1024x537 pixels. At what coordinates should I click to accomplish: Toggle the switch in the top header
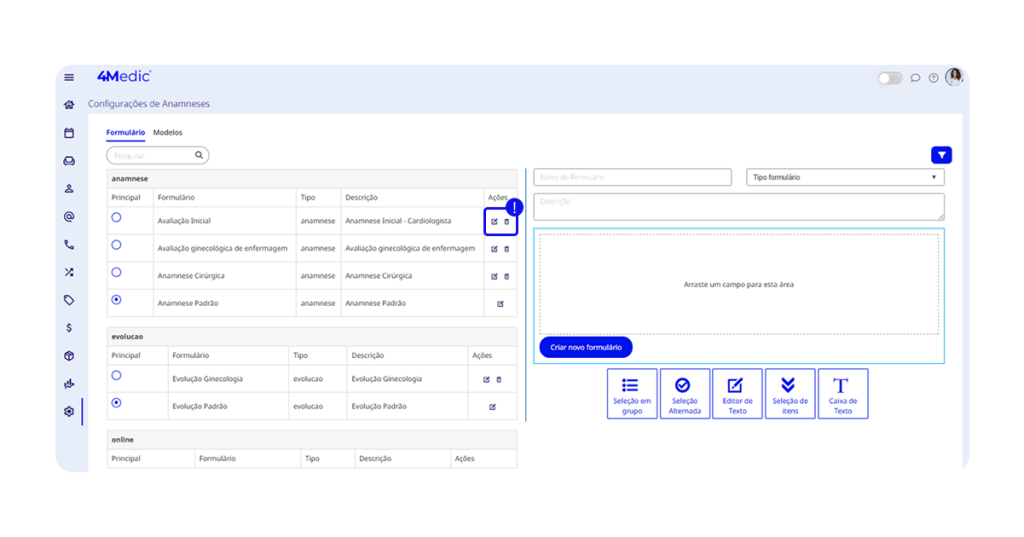click(x=889, y=78)
